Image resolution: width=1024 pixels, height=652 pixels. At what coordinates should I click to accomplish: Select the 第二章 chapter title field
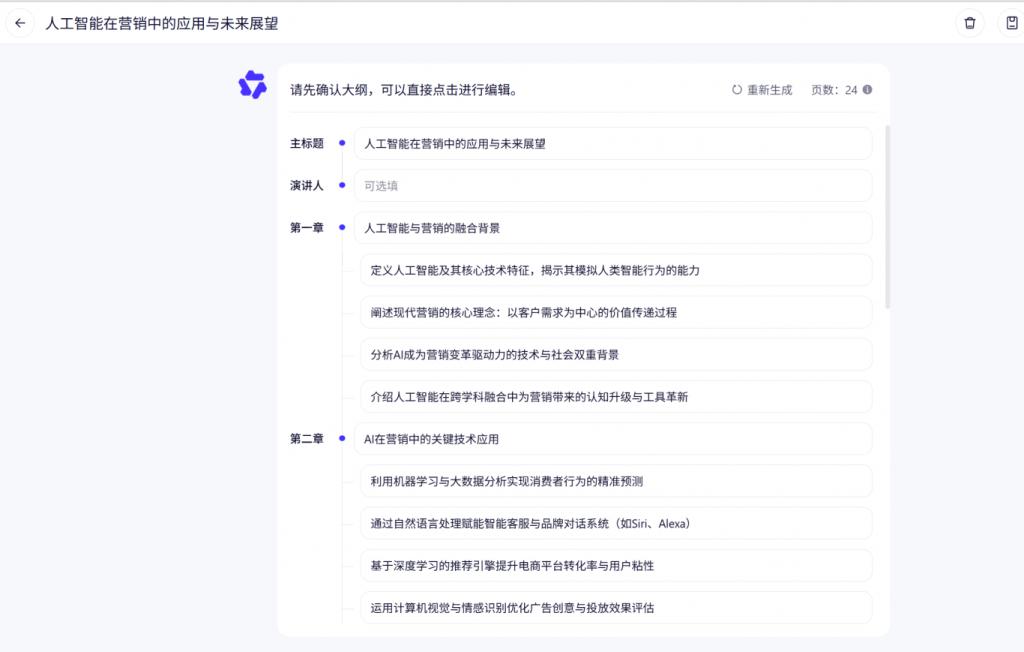[612, 439]
